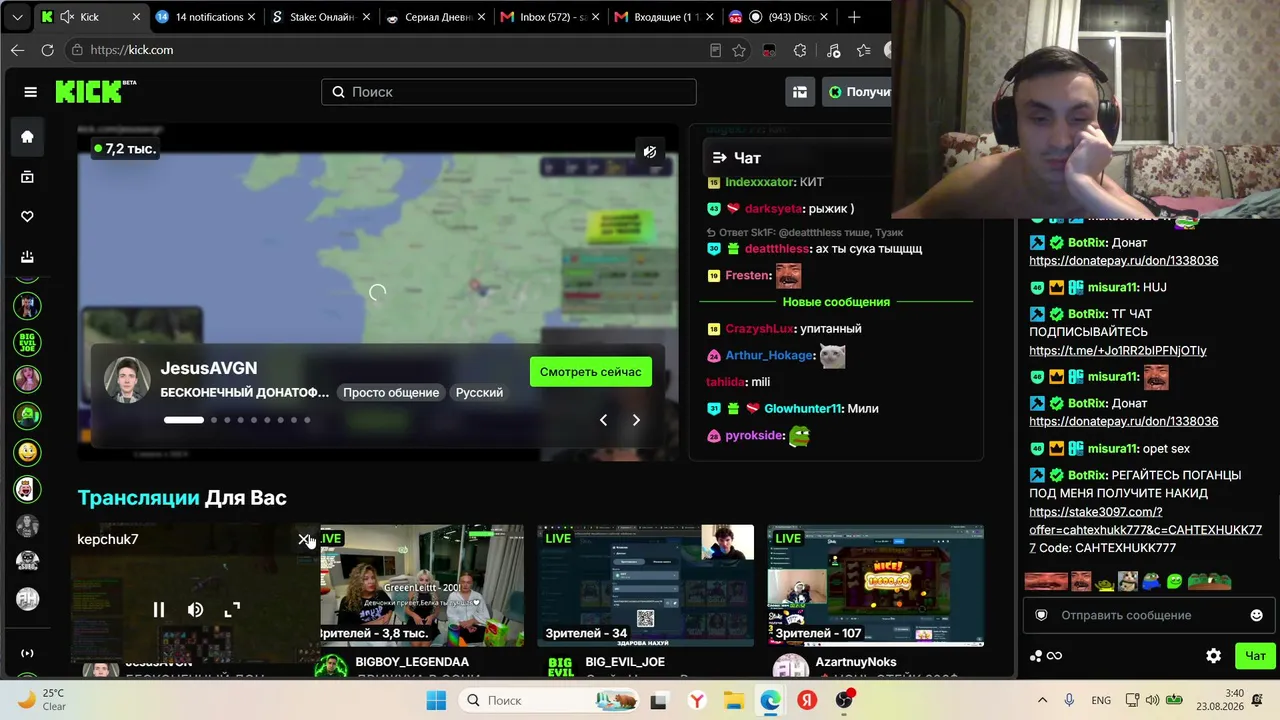Screen dimensions: 1280x720
Task: Open the BIG EVIL JOE channel sidebar avatar
Action: [x=27, y=343]
